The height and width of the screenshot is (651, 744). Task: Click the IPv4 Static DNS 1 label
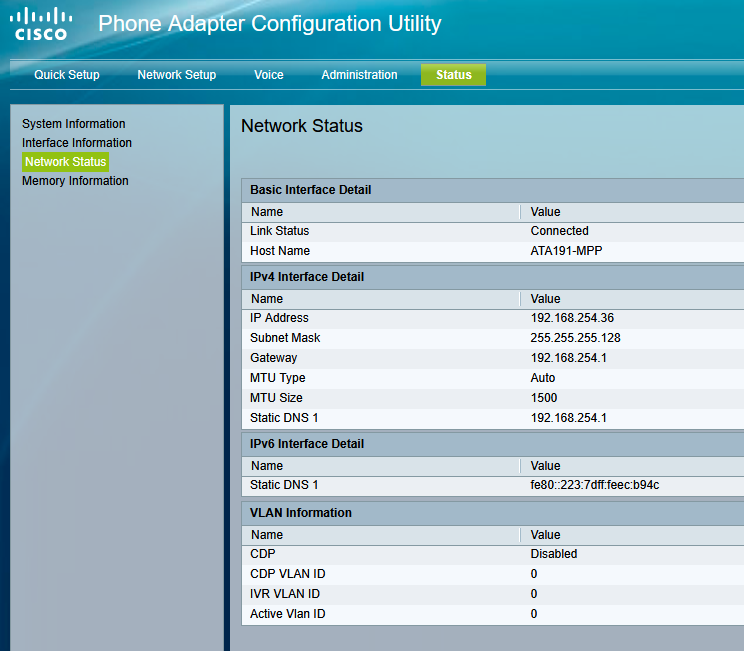tap(284, 418)
